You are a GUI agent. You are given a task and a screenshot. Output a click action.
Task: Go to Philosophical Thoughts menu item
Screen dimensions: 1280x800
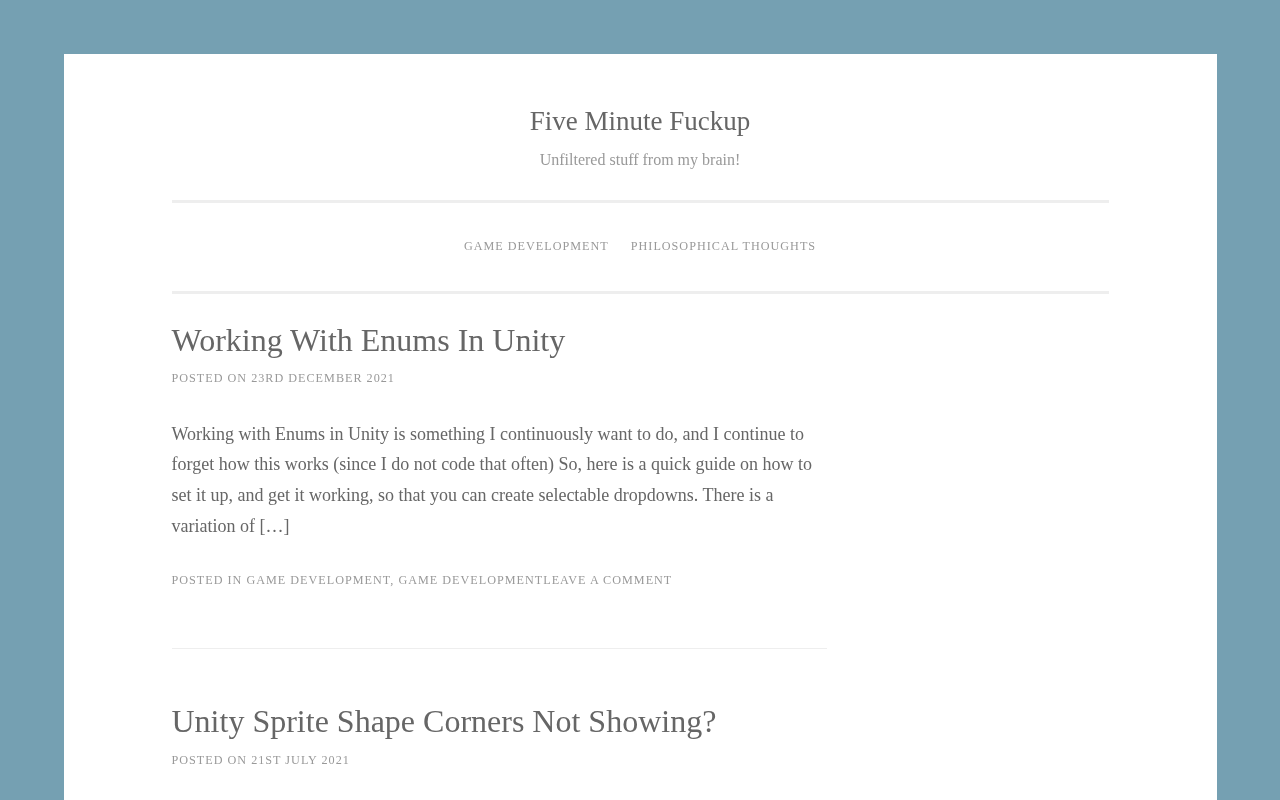722,246
